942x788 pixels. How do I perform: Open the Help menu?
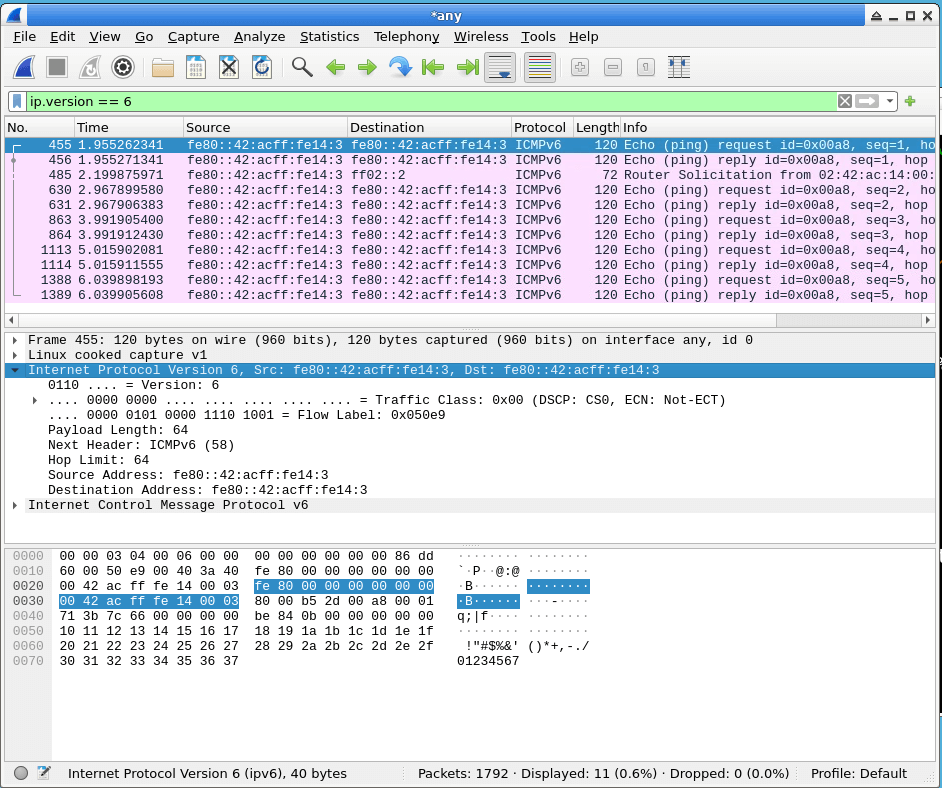583,37
